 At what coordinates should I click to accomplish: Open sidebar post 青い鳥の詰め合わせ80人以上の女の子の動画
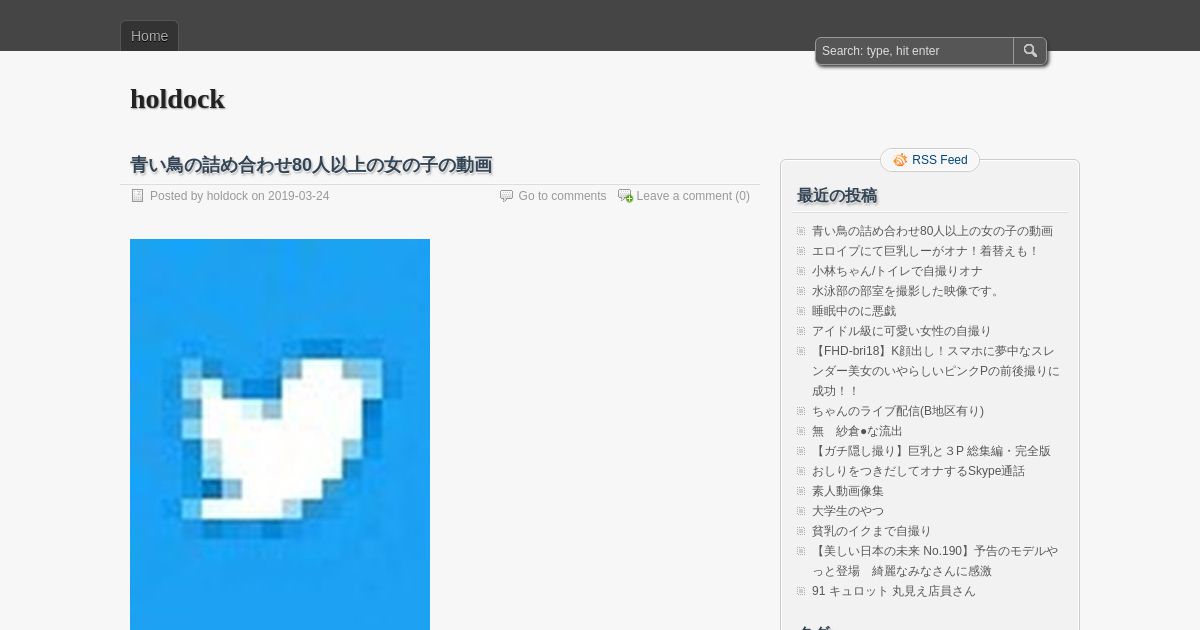click(932, 231)
